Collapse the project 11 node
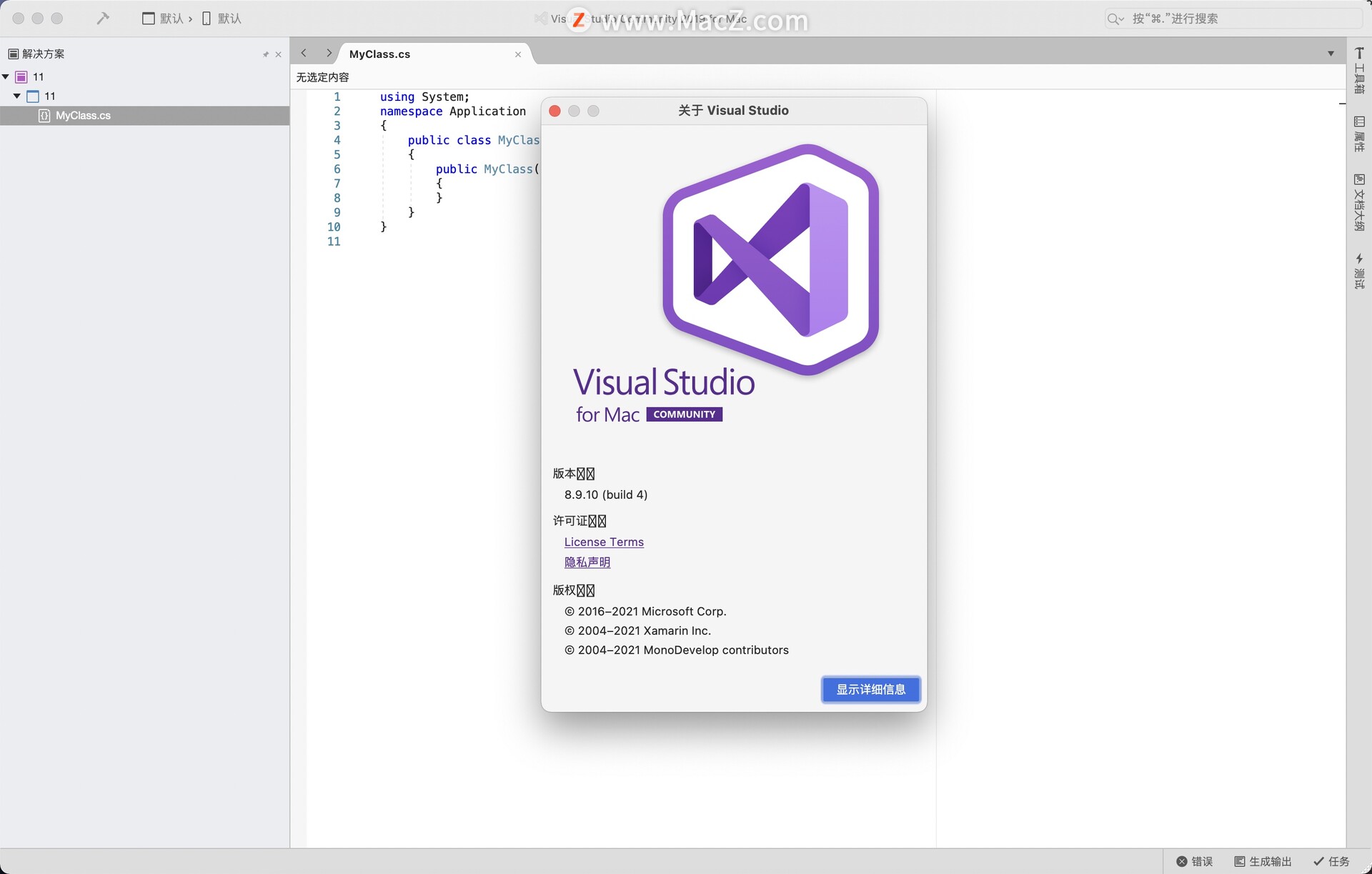 tap(17, 96)
